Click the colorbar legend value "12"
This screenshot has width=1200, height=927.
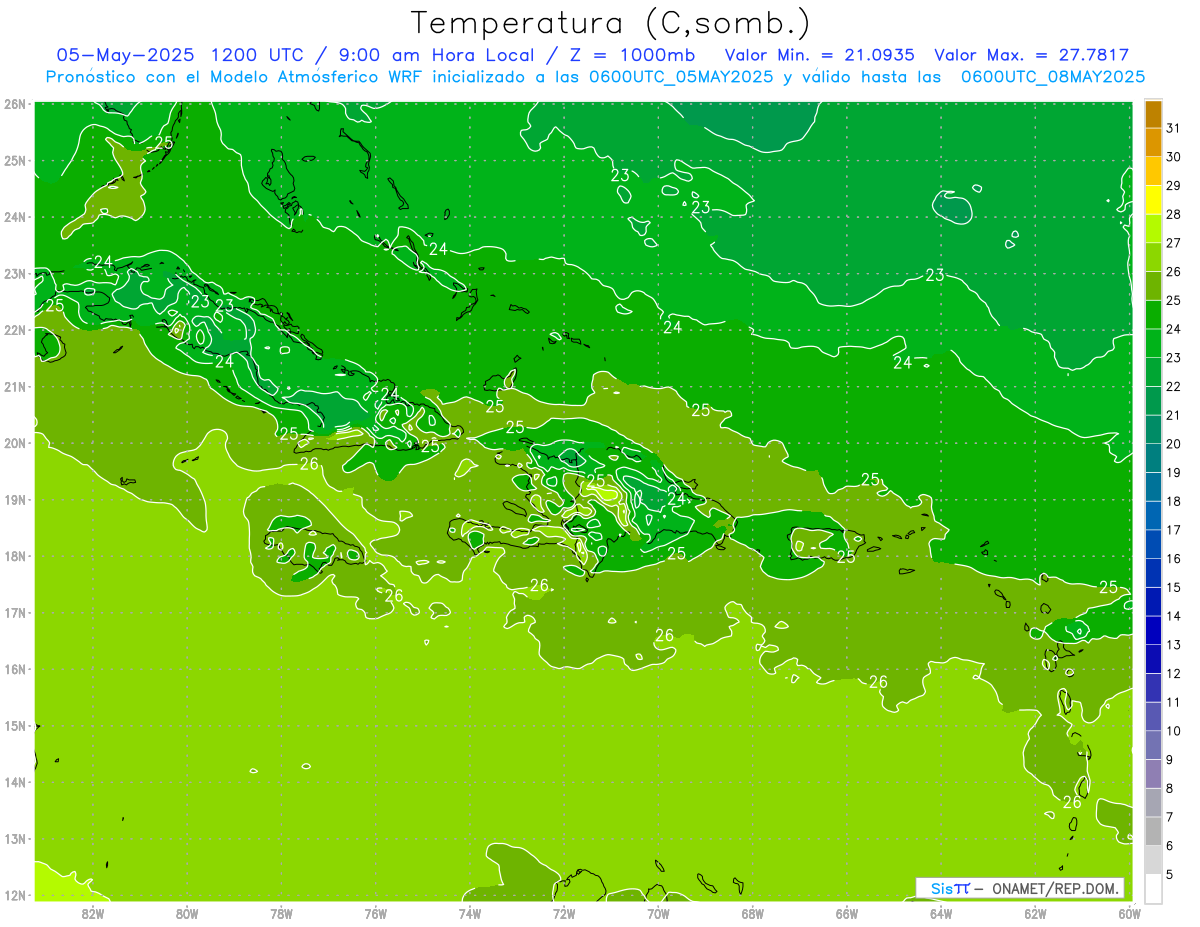coord(1173,673)
